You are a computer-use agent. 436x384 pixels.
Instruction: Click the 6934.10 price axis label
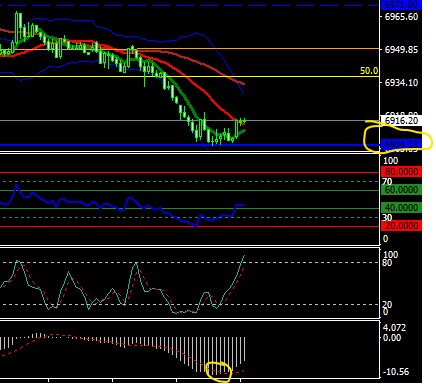pos(401,82)
